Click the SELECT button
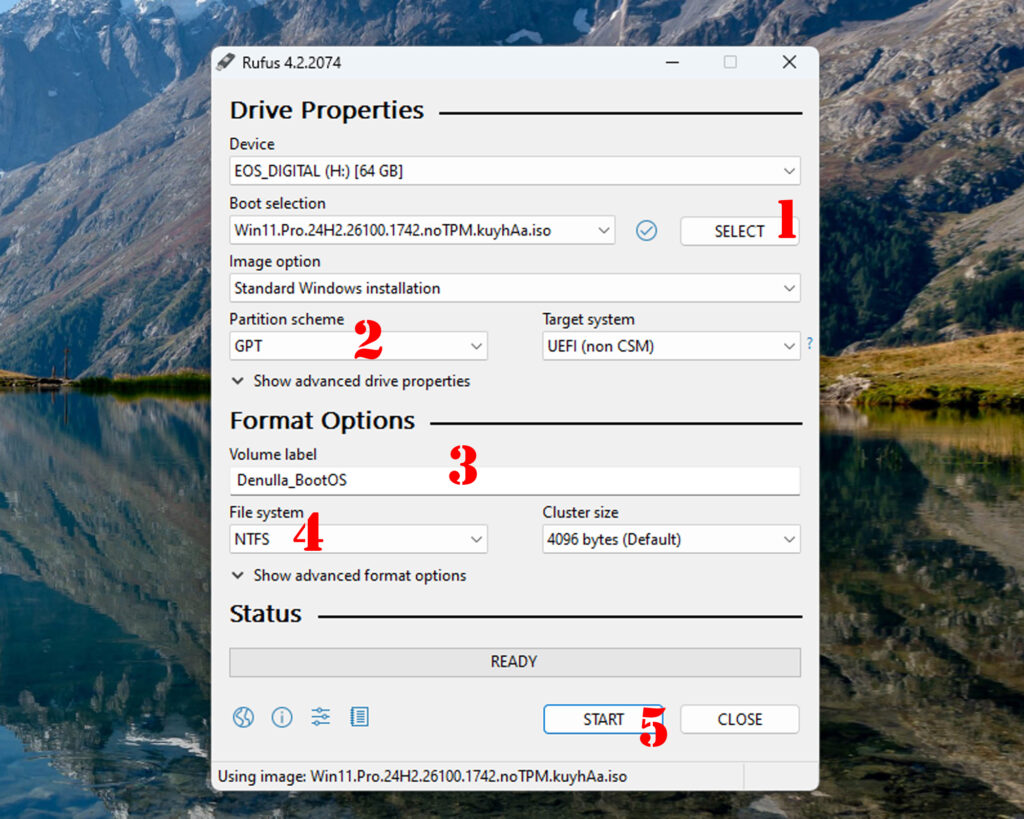 pyautogui.click(x=738, y=231)
